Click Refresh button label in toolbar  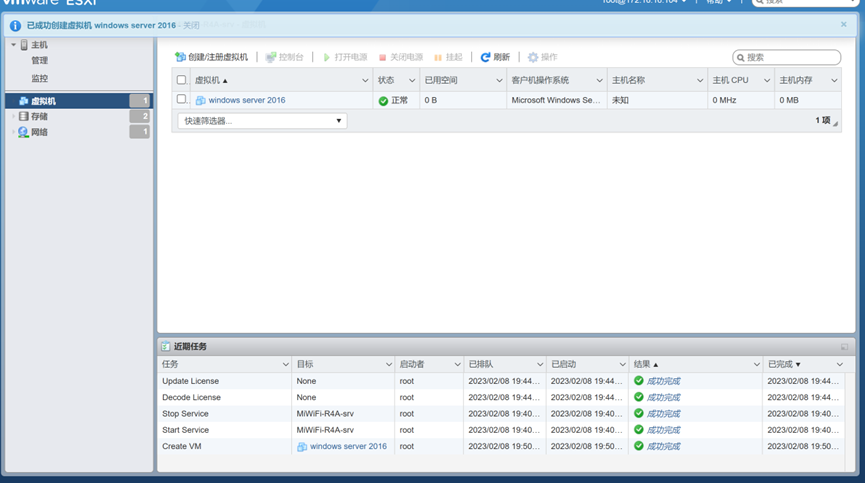click(x=501, y=57)
